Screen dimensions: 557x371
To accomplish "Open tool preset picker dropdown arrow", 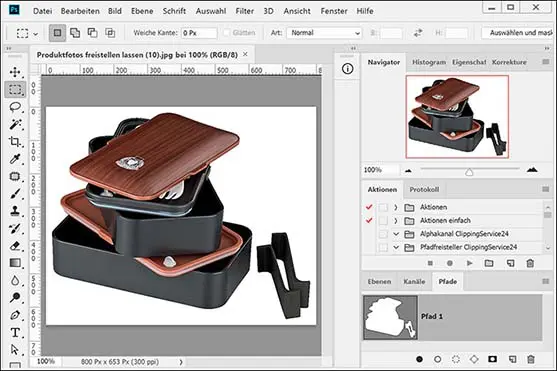I will click(x=36, y=34).
